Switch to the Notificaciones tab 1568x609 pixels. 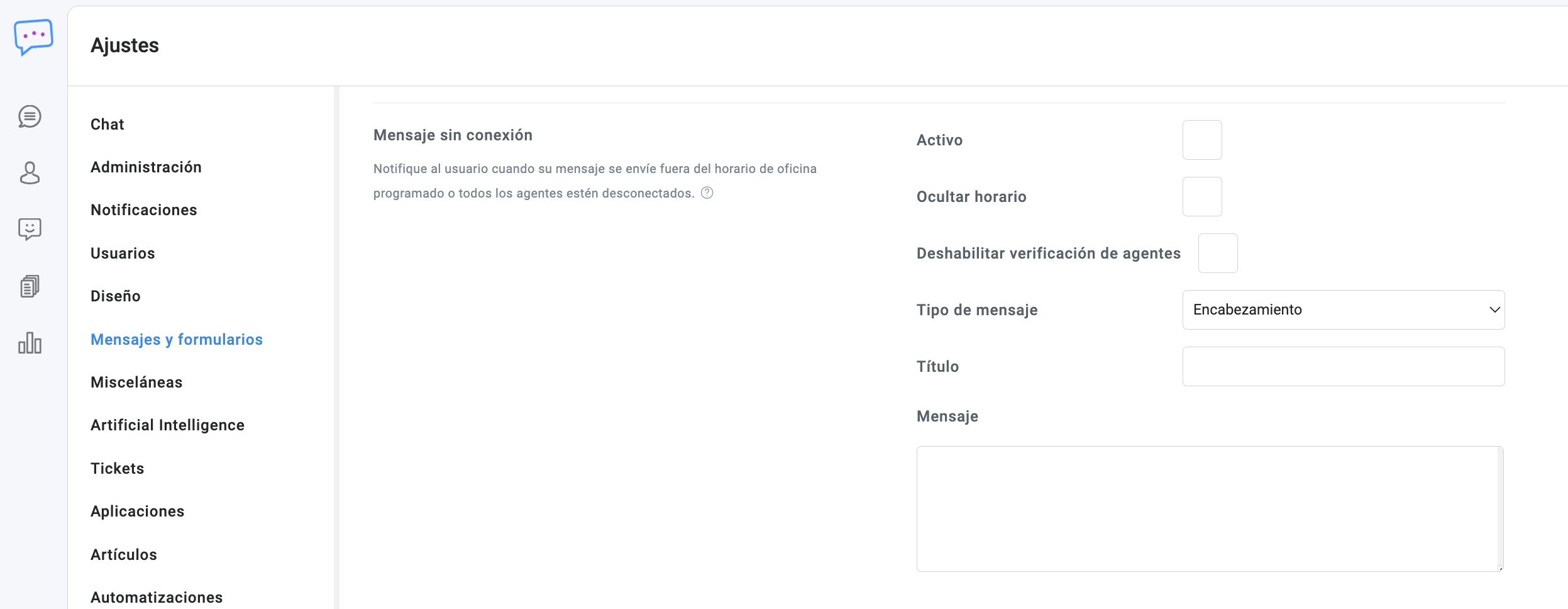[x=143, y=210]
